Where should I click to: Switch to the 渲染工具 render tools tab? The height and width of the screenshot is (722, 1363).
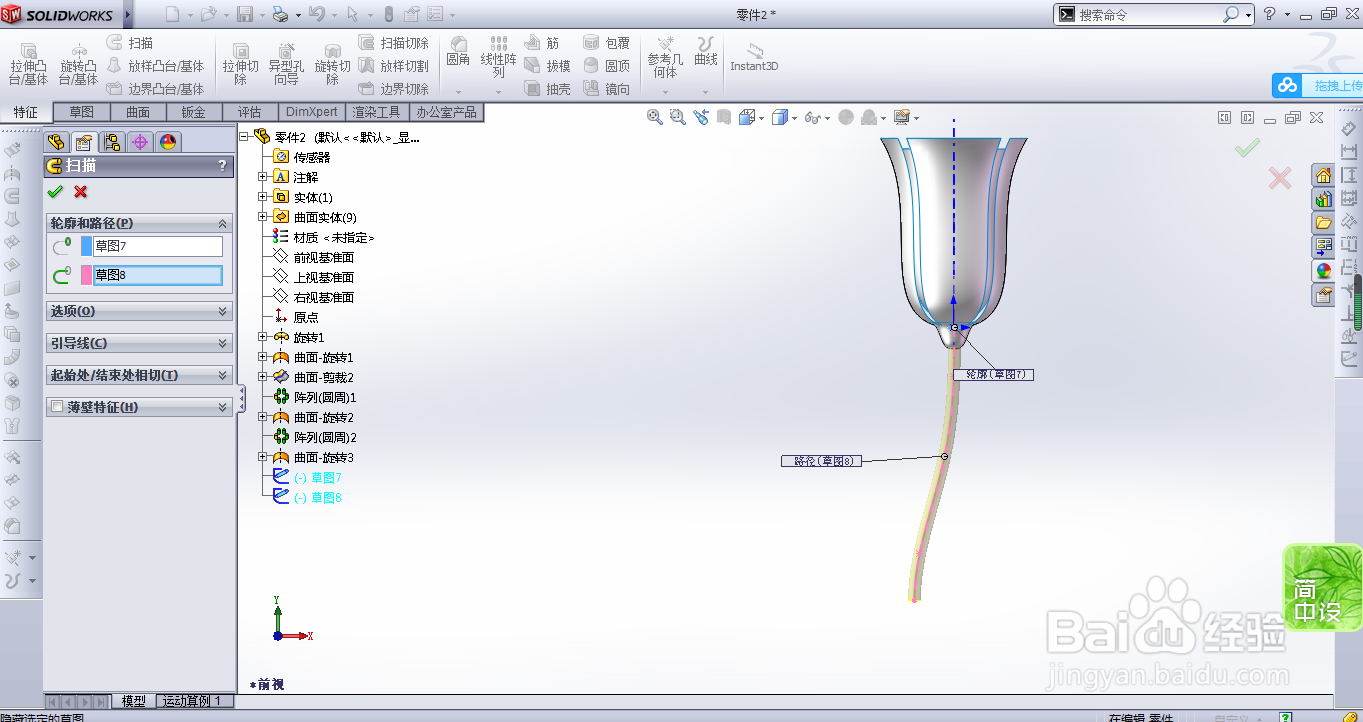pyautogui.click(x=377, y=112)
